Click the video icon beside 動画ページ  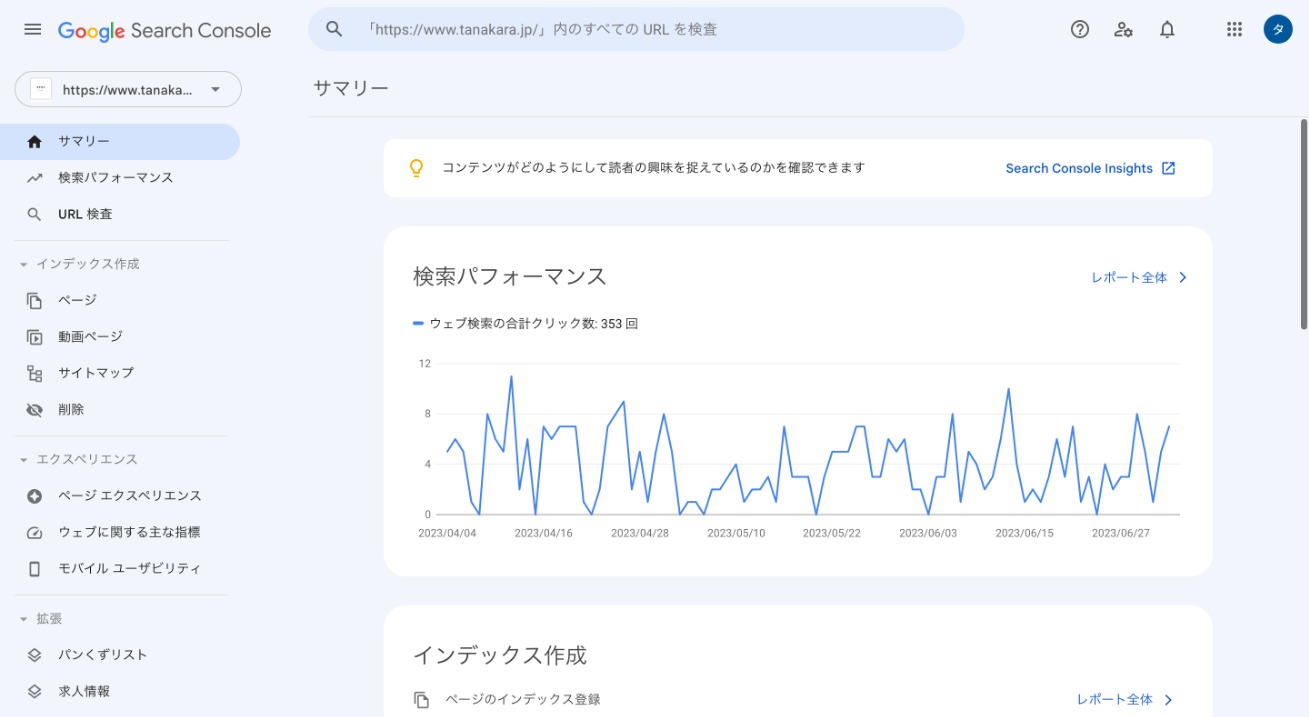point(35,337)
